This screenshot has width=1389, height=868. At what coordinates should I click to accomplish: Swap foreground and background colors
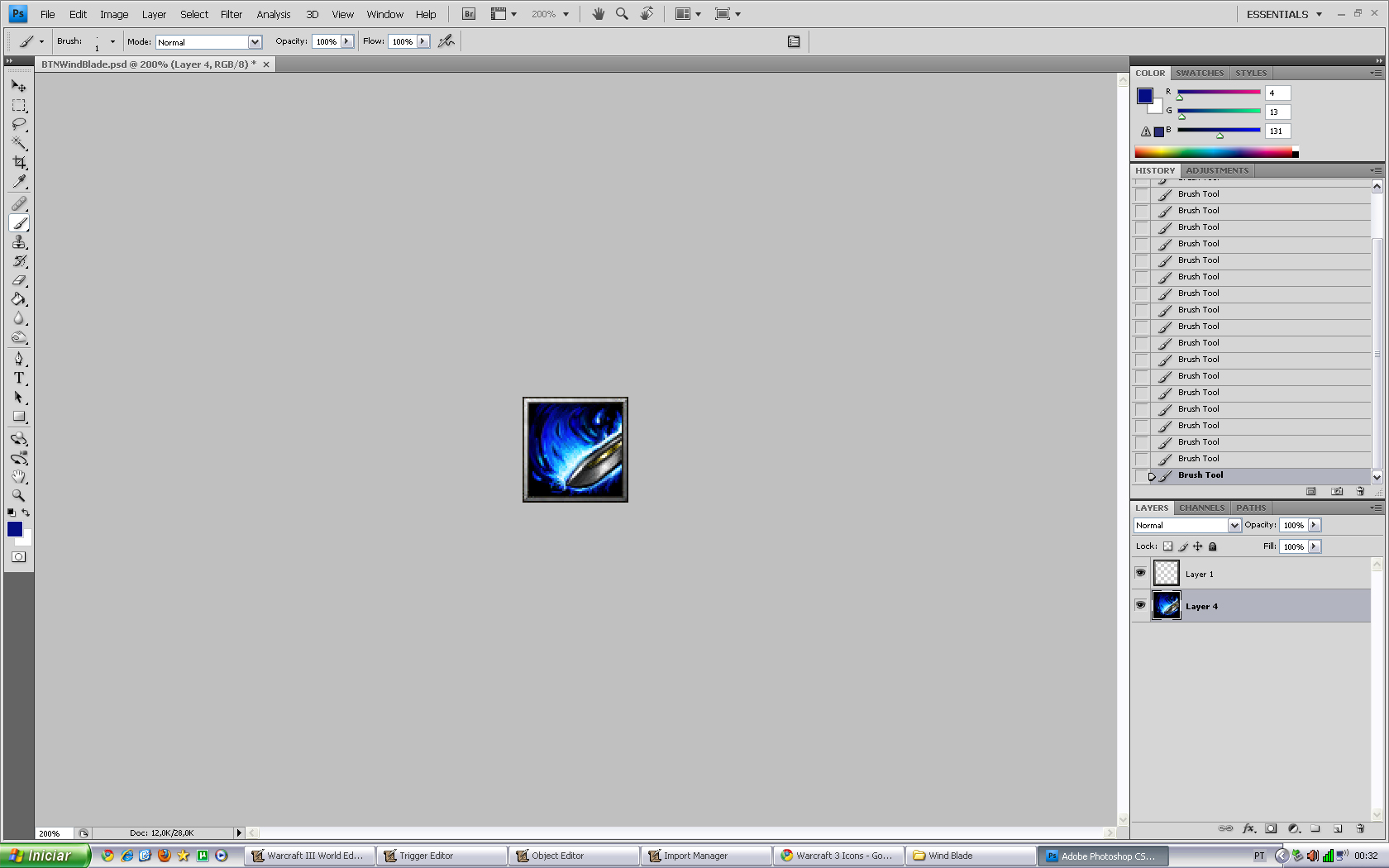(26, 513)
